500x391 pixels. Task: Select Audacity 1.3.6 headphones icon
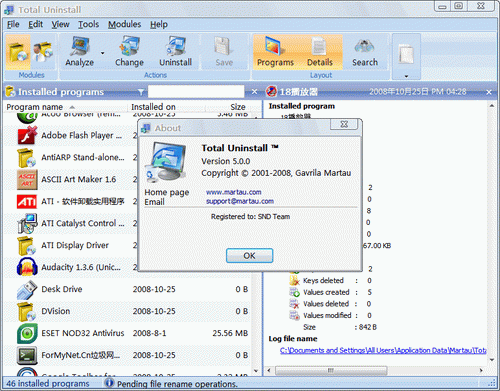click(27, 267)
